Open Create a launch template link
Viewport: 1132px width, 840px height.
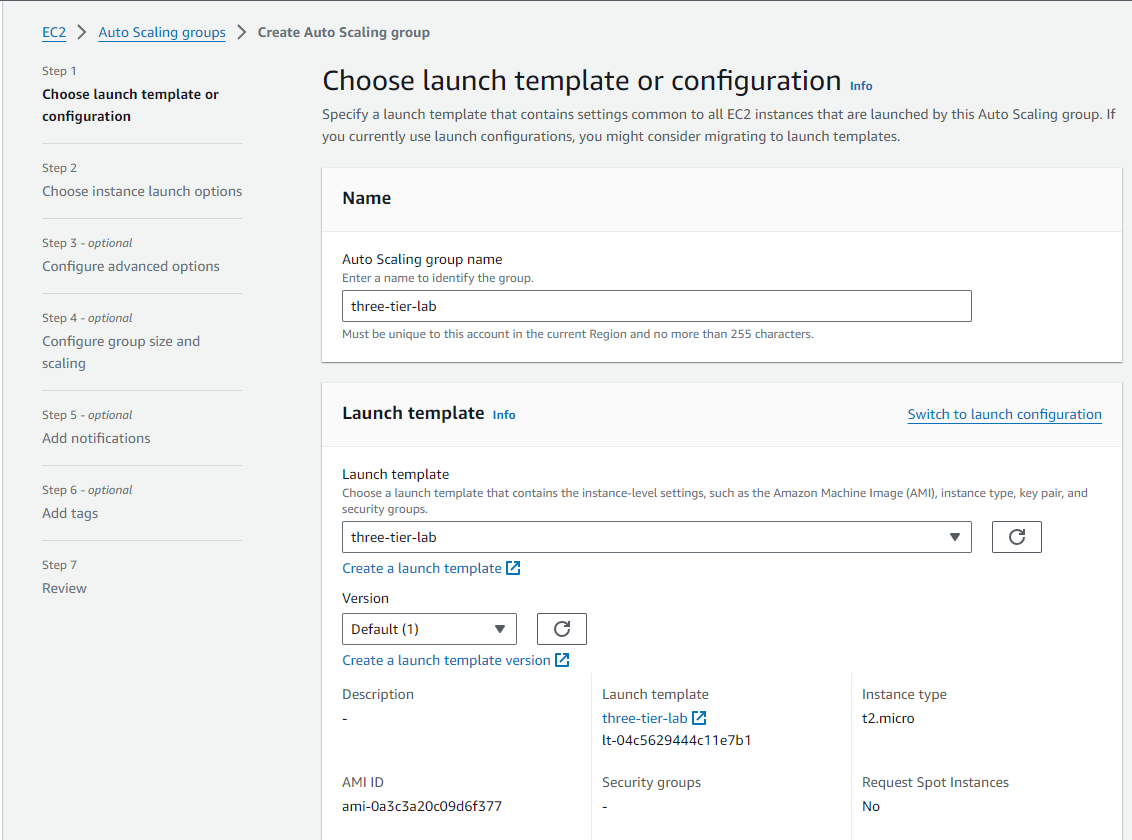coord(422,568)
